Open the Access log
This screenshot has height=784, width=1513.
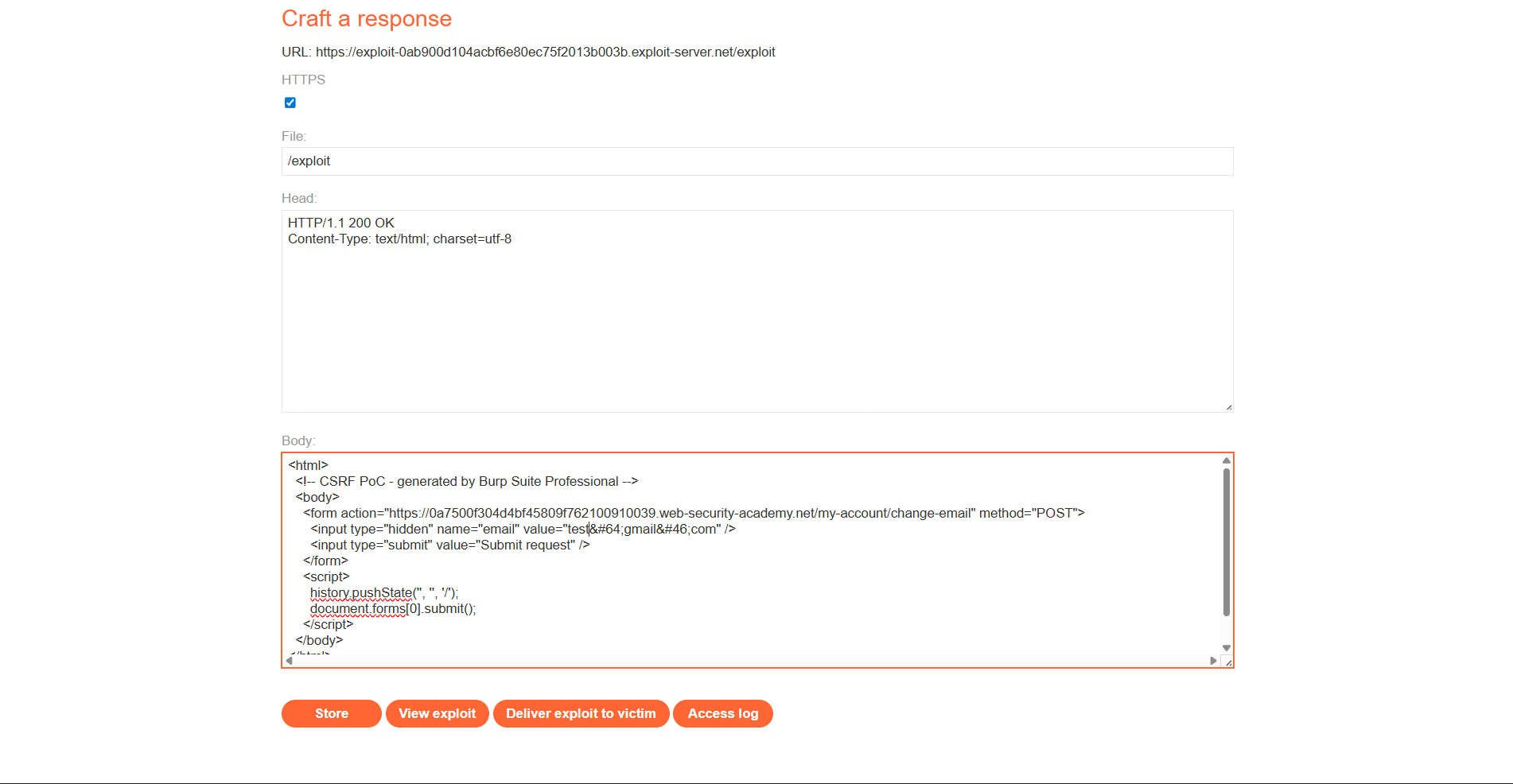click(723, 713)
